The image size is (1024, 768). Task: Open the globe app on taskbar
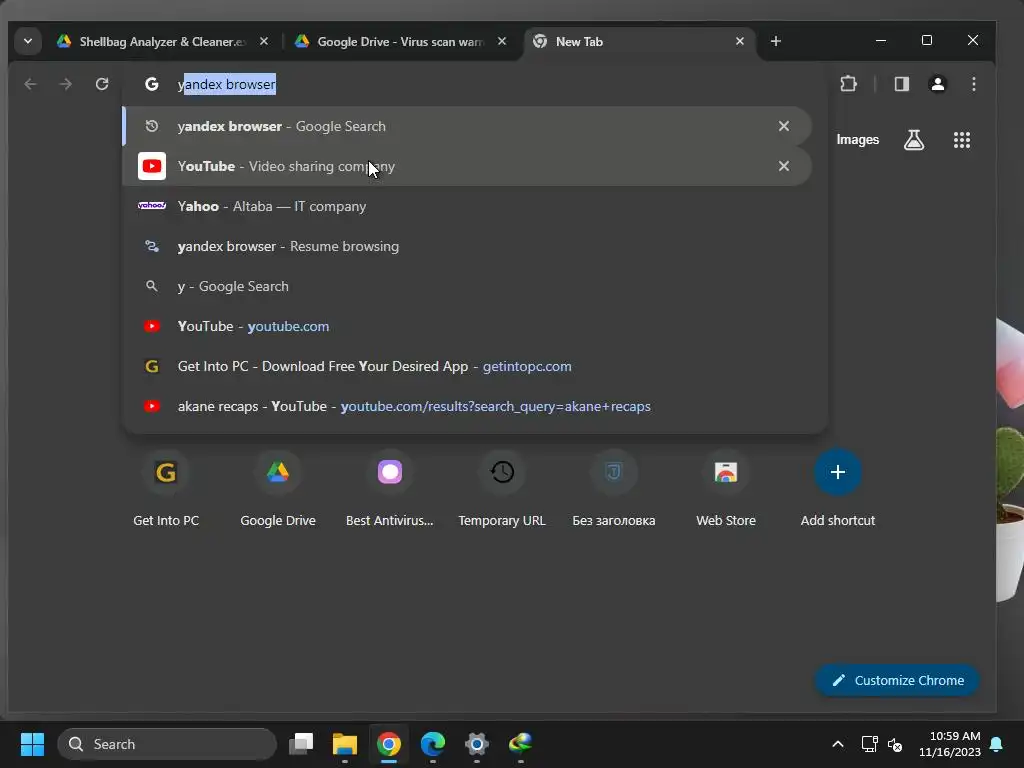[520, 744]
